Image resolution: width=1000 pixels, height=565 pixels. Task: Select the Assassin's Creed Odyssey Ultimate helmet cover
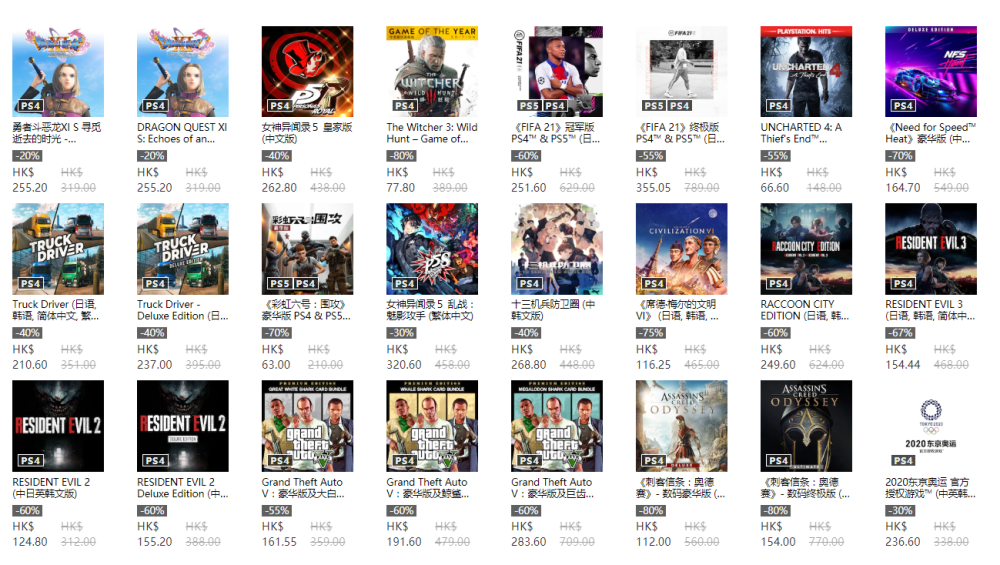806,426
